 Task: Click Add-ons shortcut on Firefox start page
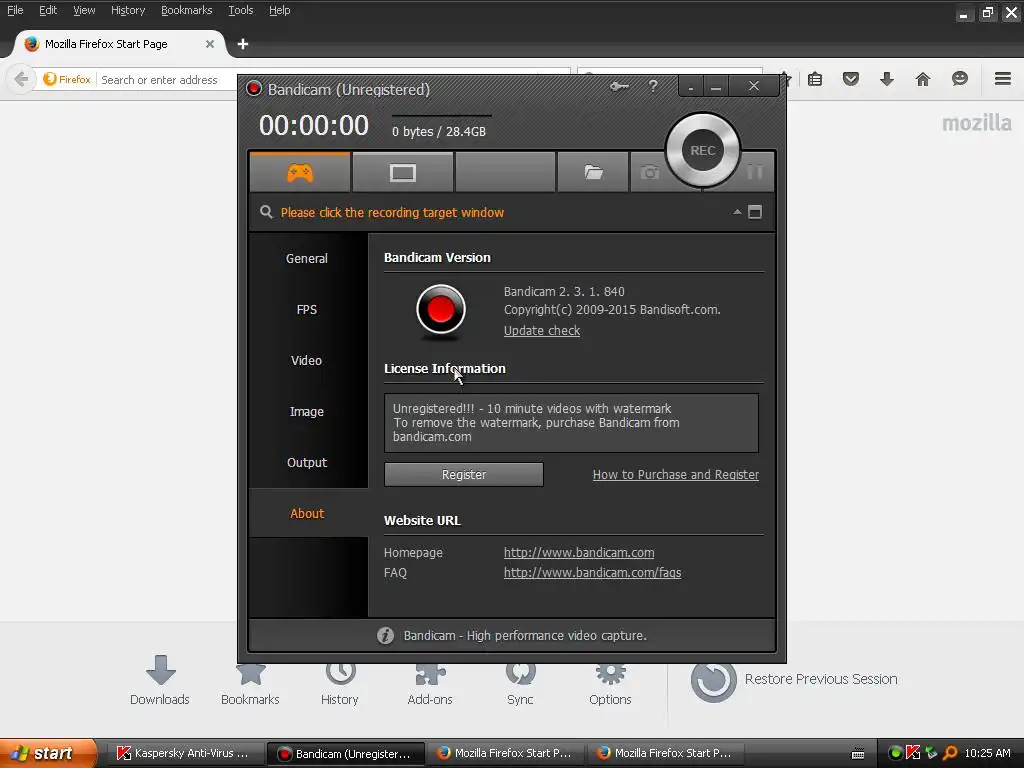(430, 684)
